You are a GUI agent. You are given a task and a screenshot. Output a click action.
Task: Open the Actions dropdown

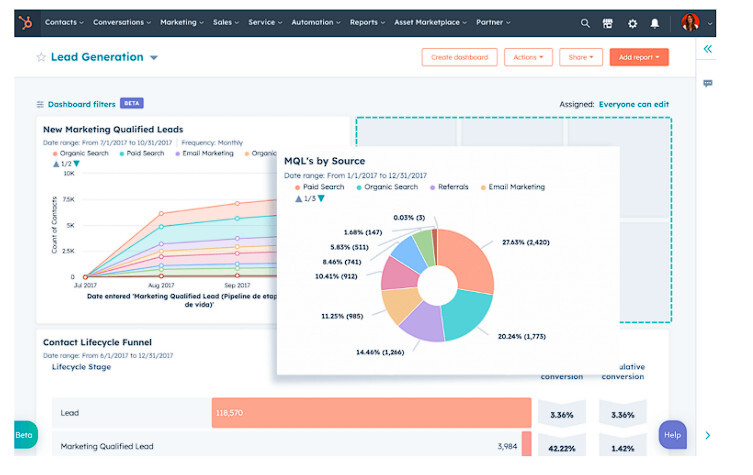528,57
